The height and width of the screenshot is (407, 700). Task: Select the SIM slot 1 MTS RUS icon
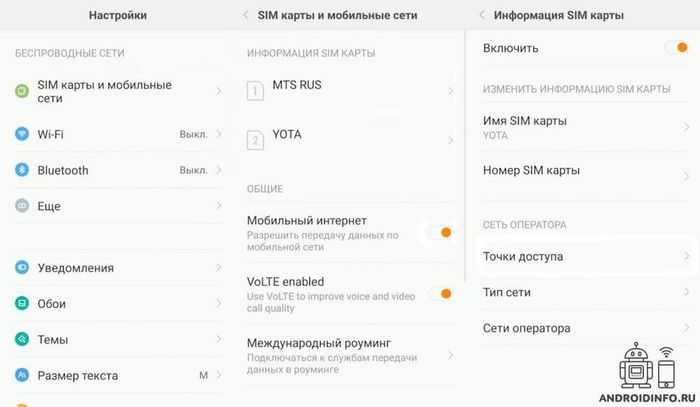click(x=255, y=91)
